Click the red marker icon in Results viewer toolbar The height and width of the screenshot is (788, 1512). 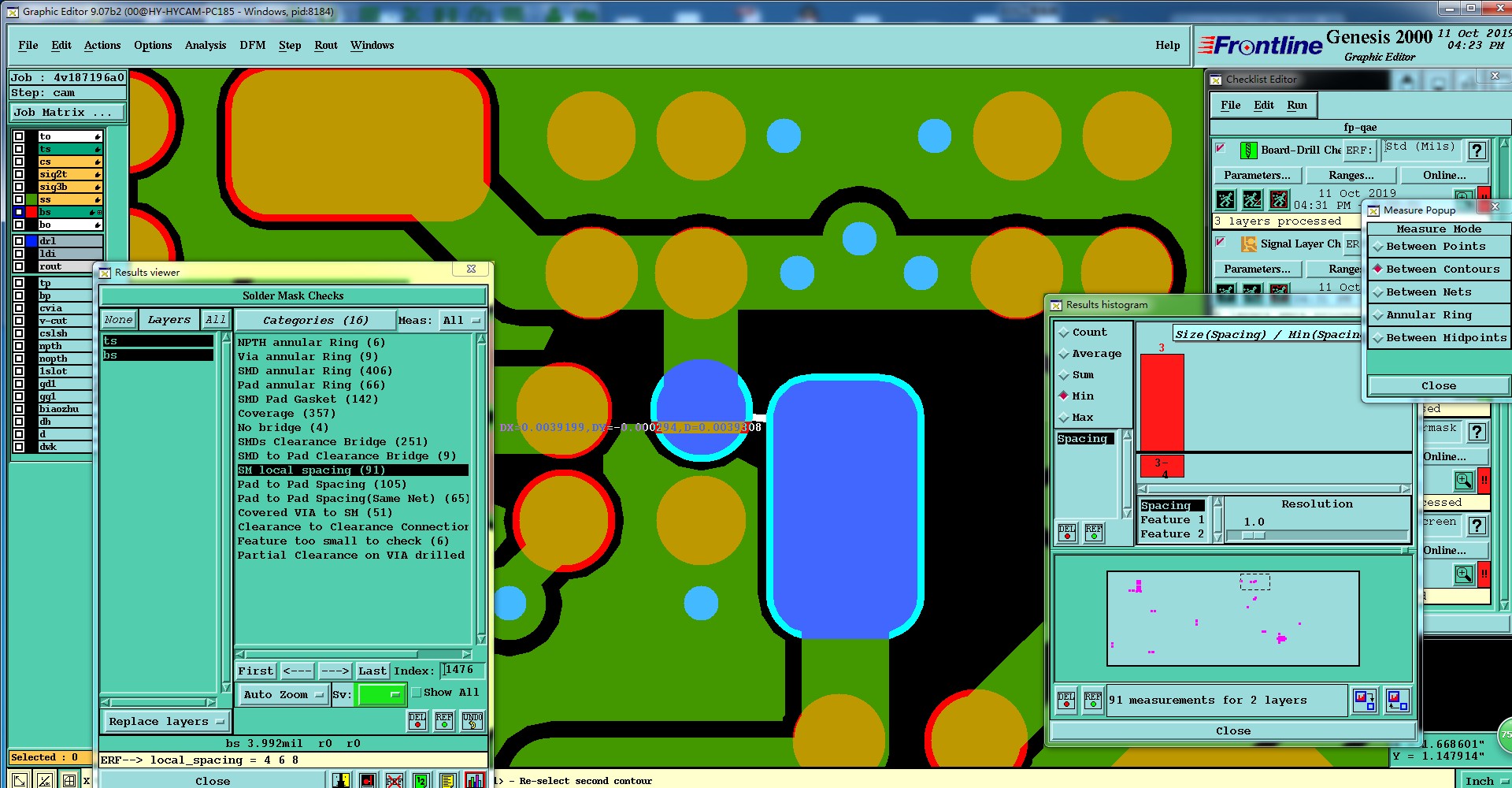click(x=368, y=780)
